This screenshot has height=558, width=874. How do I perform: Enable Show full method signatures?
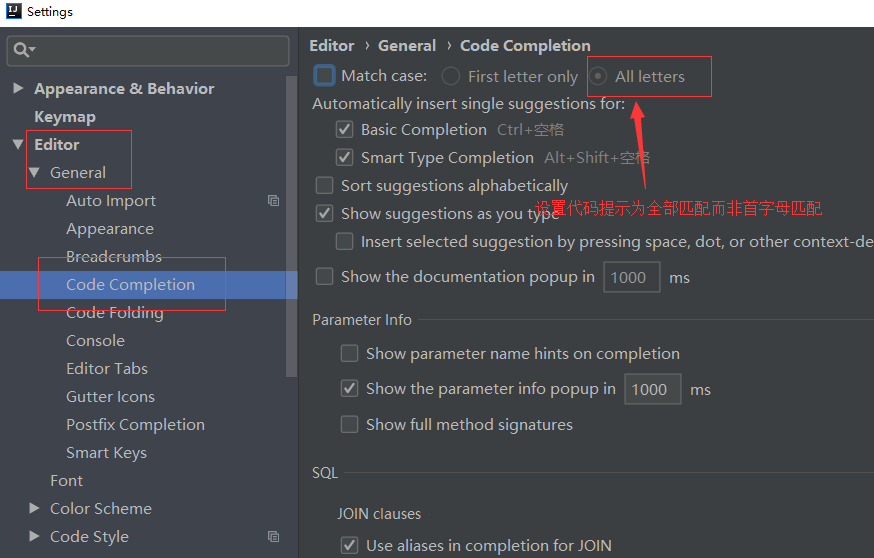[349, 424]
